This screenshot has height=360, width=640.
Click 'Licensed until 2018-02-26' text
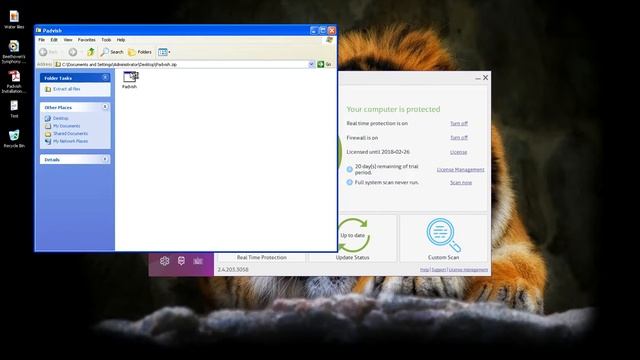pyautogui.click(x=378, y=152)
